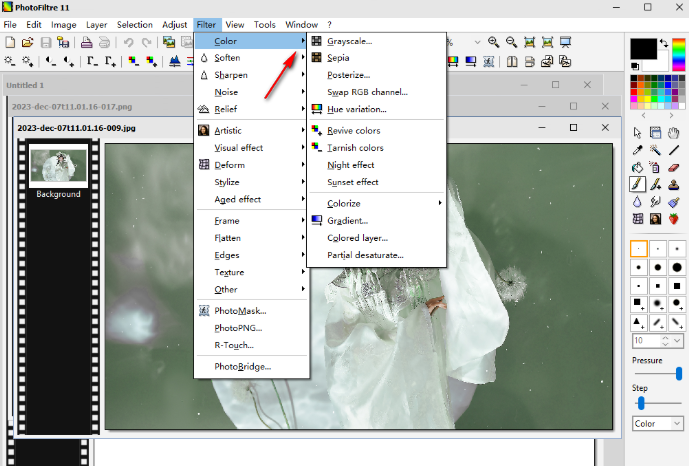Open the Layer menu
Image resolution: width=689 pixels, height=466 pixels.
click(x=97, y=25)
